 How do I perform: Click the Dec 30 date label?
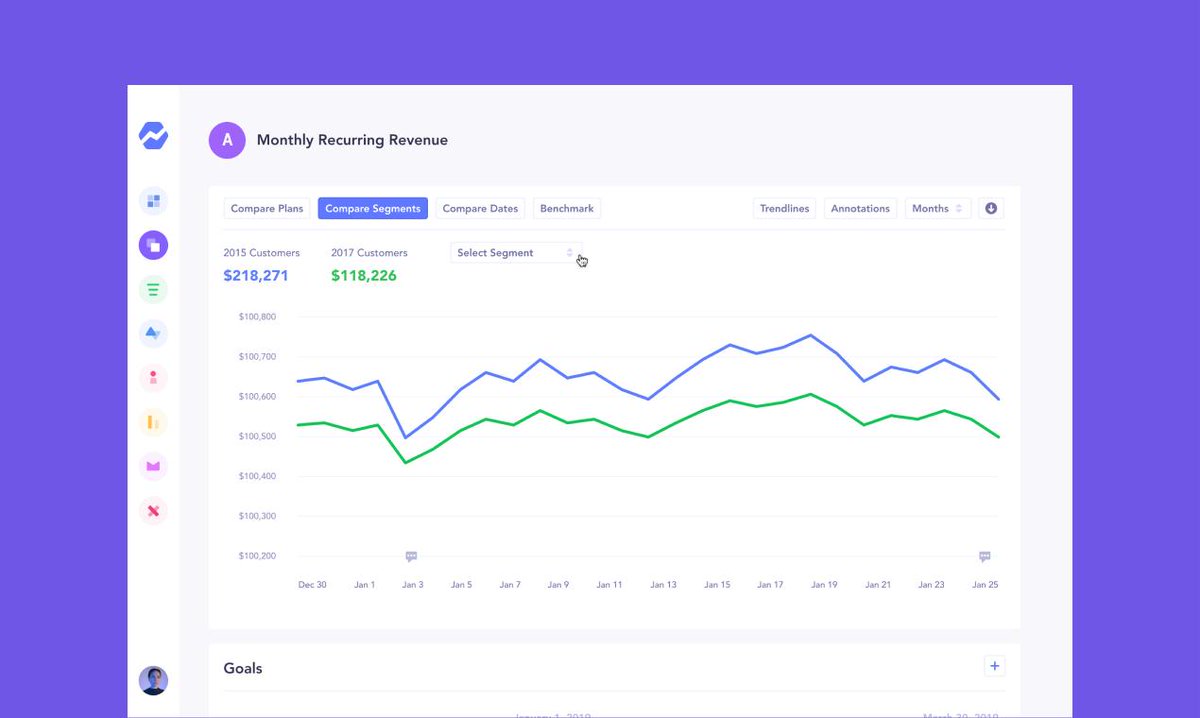coord(313,584)
